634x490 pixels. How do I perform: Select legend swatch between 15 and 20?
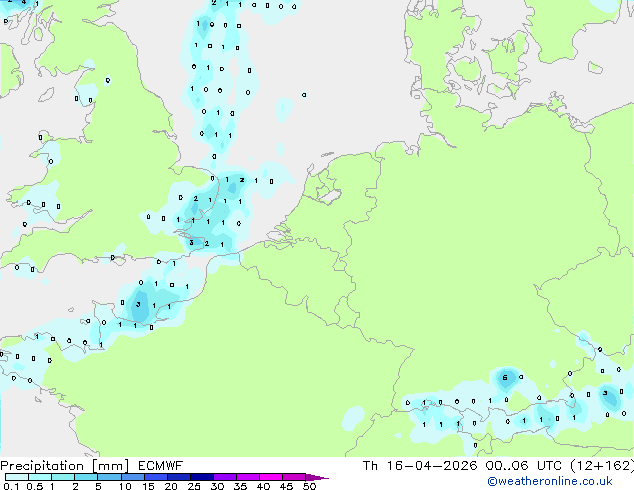[x=155, y=477]
